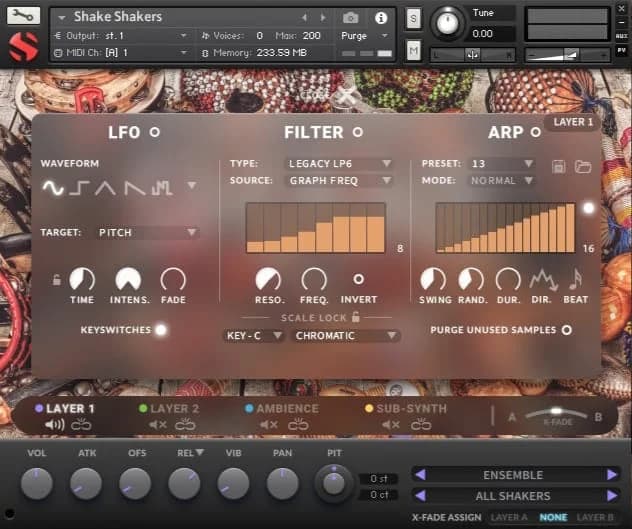Open ARP preset folder icon
This screenshot has height=529, width=632.
tap(582, 165)
